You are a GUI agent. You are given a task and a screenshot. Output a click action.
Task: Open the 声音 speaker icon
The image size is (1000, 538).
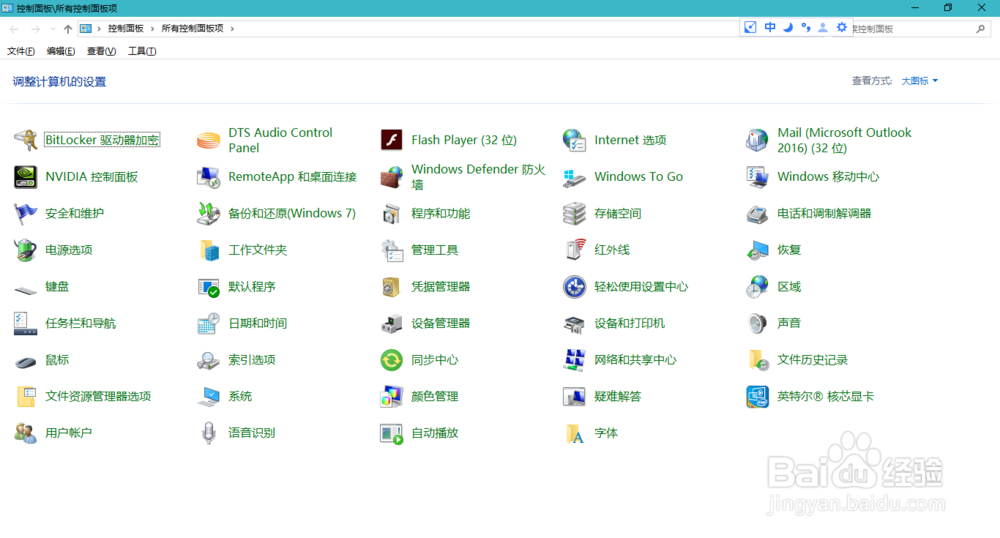click(758, 323)
